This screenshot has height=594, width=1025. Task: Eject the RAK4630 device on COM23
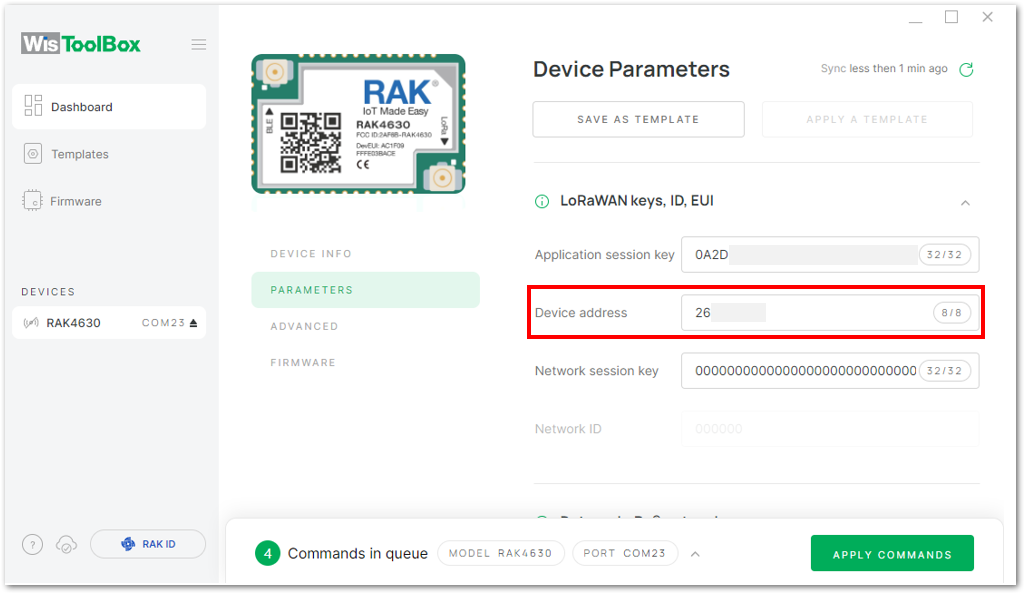click(x=193, y=323)
